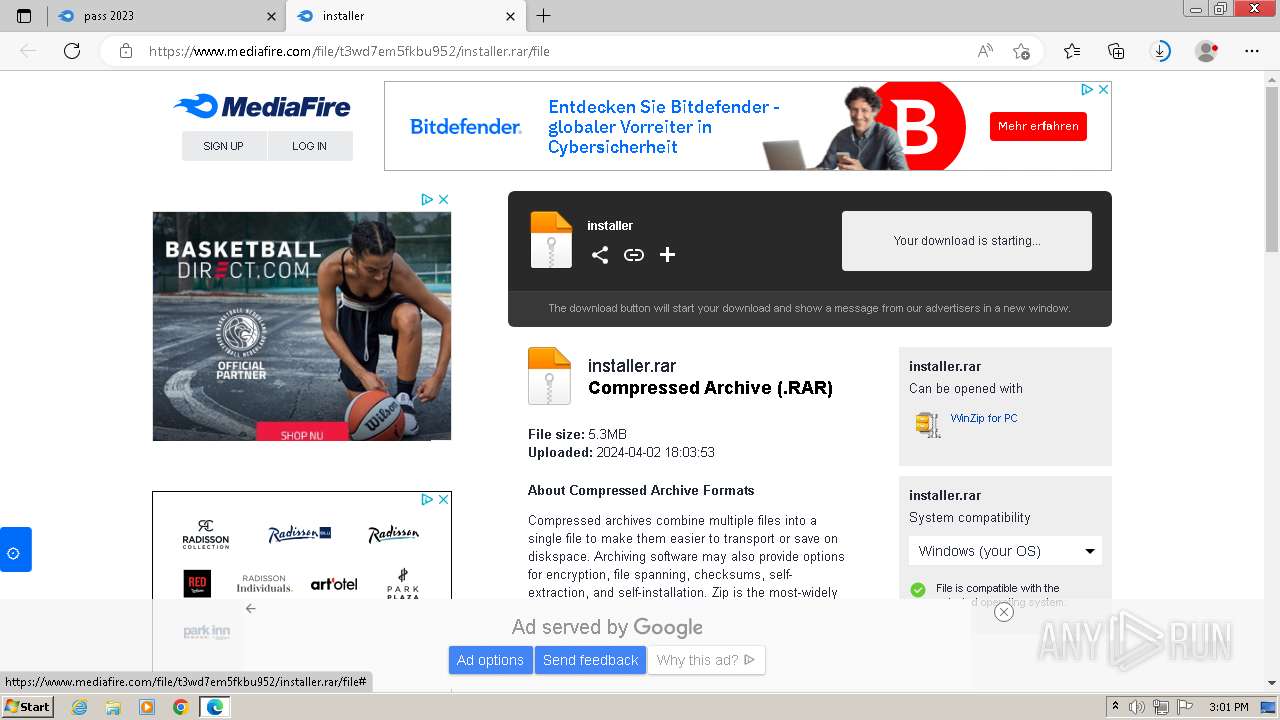1280x720 pixels.
Task: Copy the installer file link
Action: tap(634, 255)
